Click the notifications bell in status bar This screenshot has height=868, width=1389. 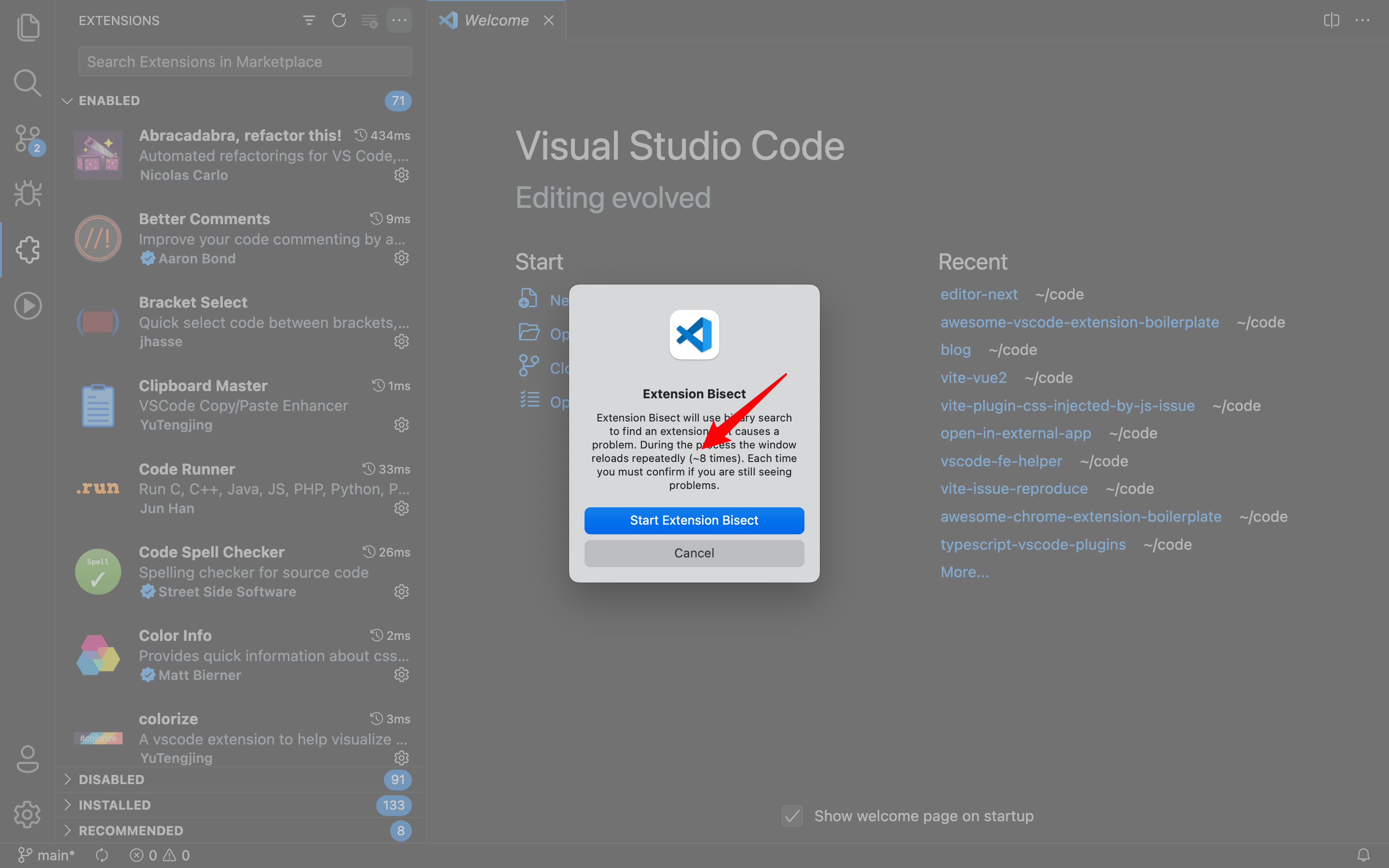click(1363, 855)
